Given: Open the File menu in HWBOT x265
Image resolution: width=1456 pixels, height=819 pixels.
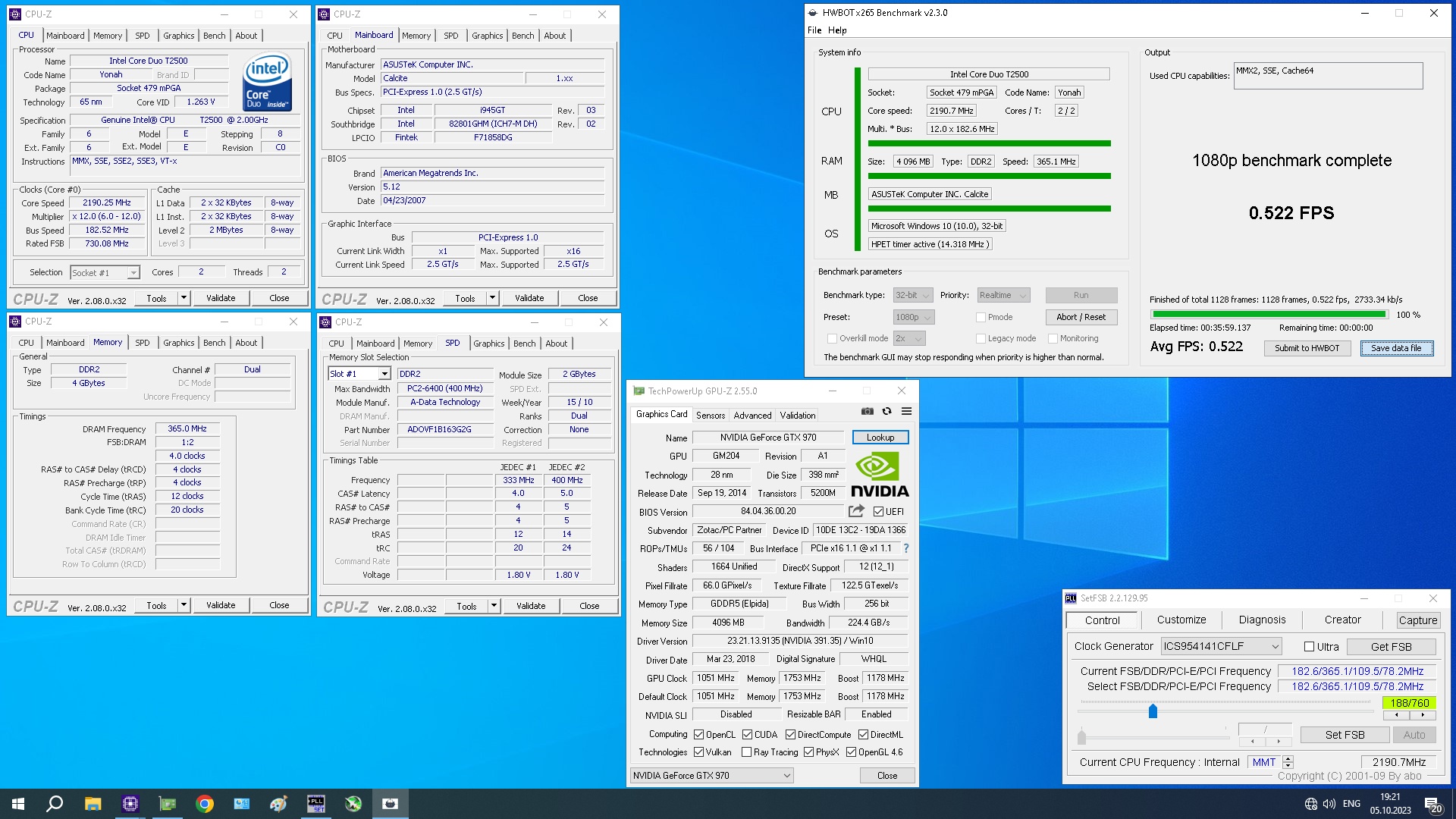Looking at the screenshot, I should click(814, 30).
